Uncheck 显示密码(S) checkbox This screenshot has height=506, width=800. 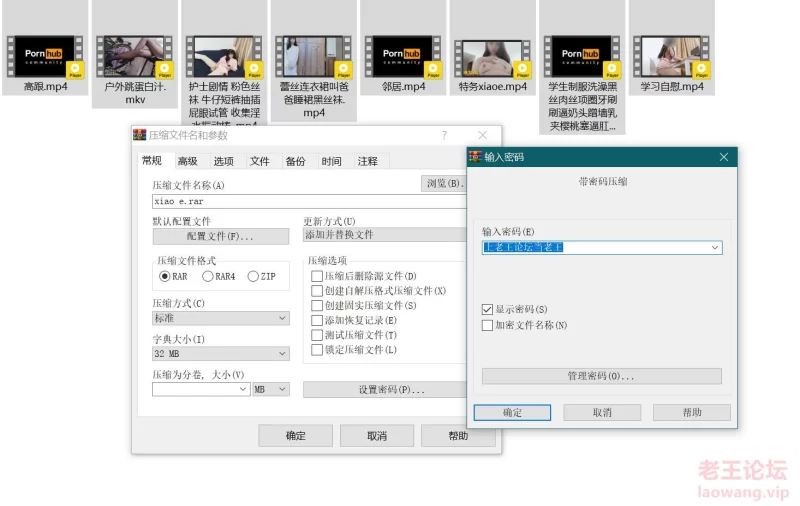[x=487, y=310]
